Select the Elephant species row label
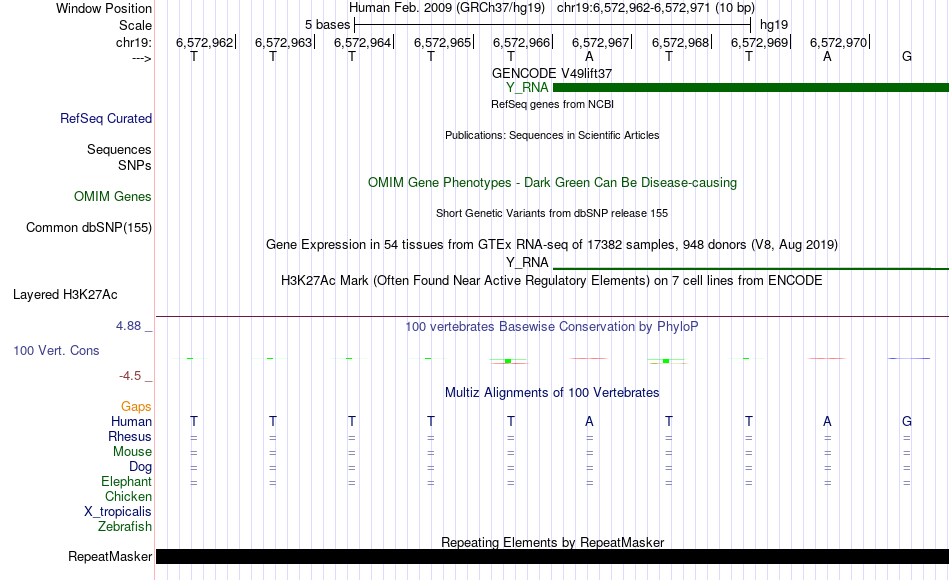 pos(127,482)
